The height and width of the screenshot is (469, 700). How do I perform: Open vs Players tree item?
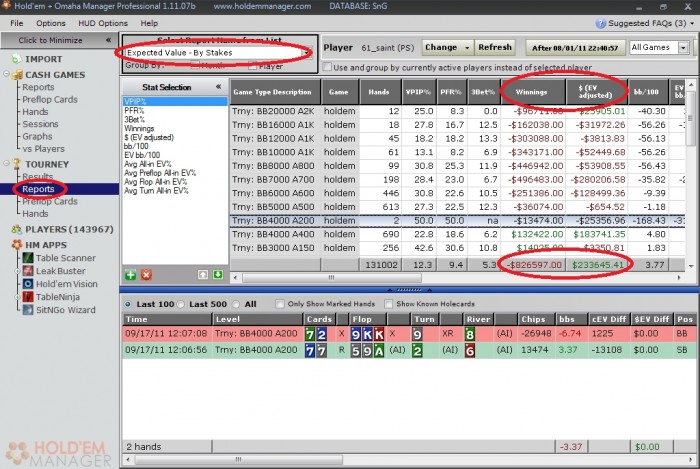pos(43,149)
